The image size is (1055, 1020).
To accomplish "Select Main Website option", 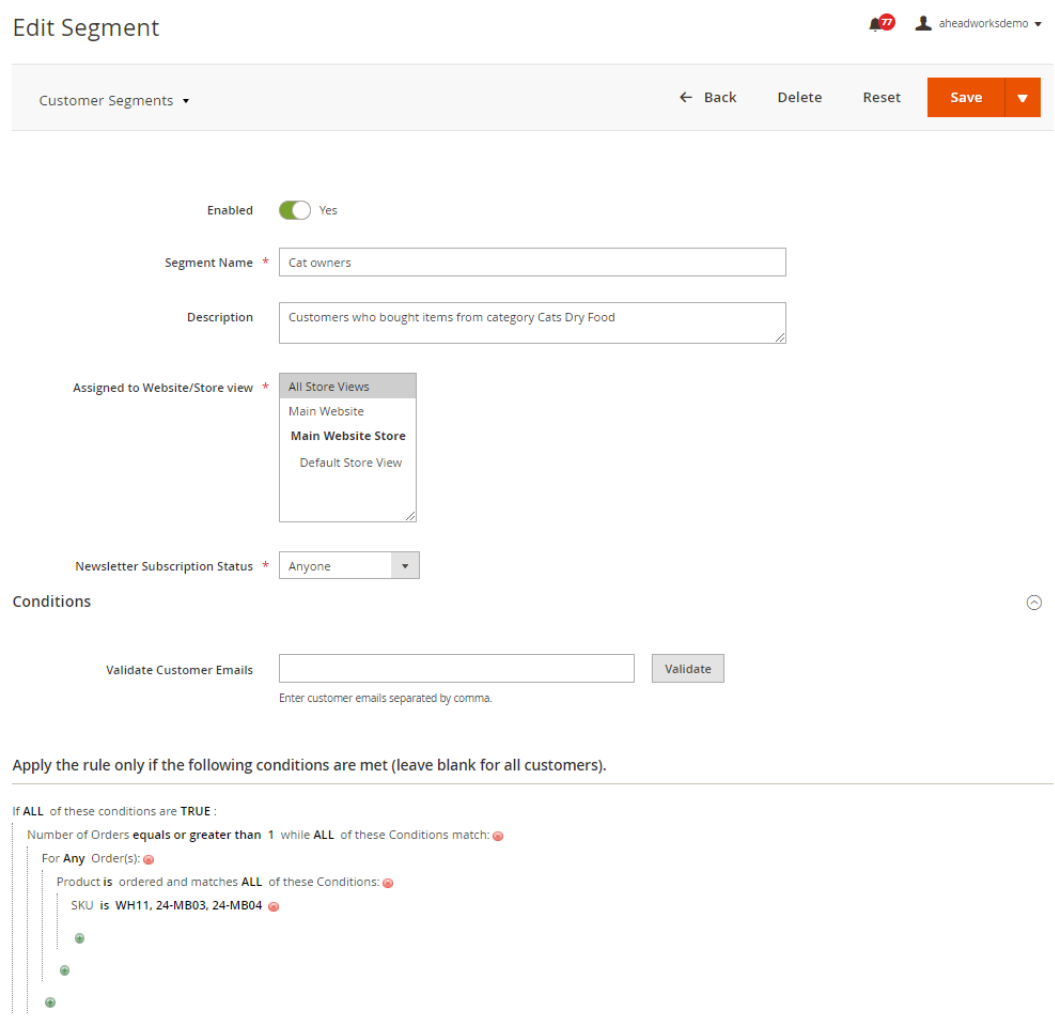I will tap(348, 411).
